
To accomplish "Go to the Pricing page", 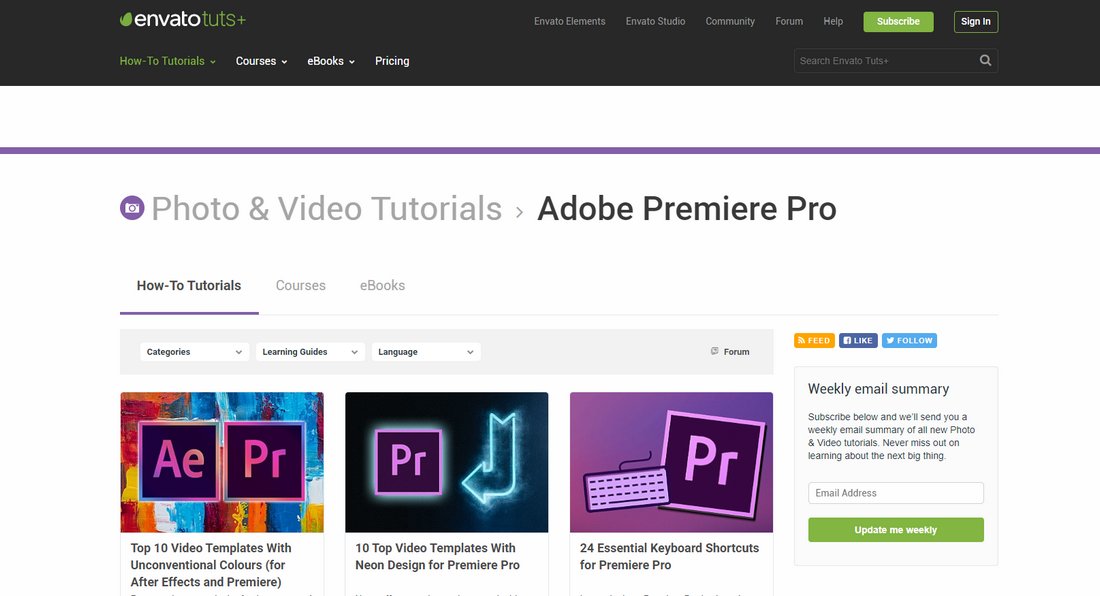I will [392, 61].
